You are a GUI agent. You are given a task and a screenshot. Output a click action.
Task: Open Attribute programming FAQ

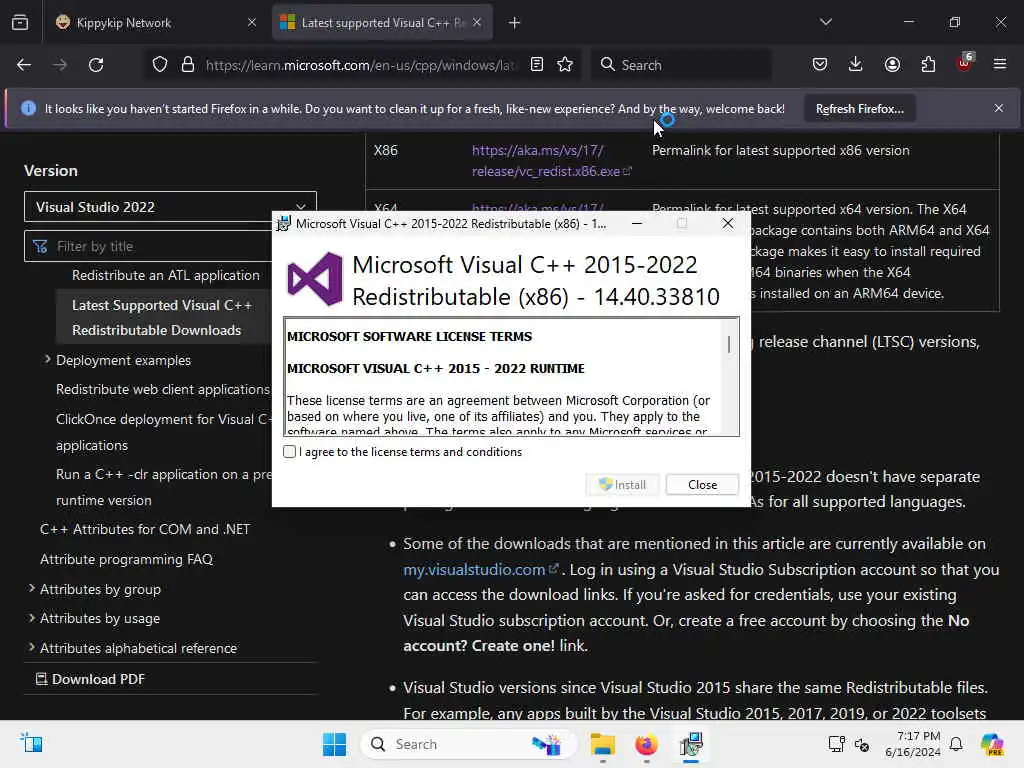pyautogui.click(x=127, y=559)
